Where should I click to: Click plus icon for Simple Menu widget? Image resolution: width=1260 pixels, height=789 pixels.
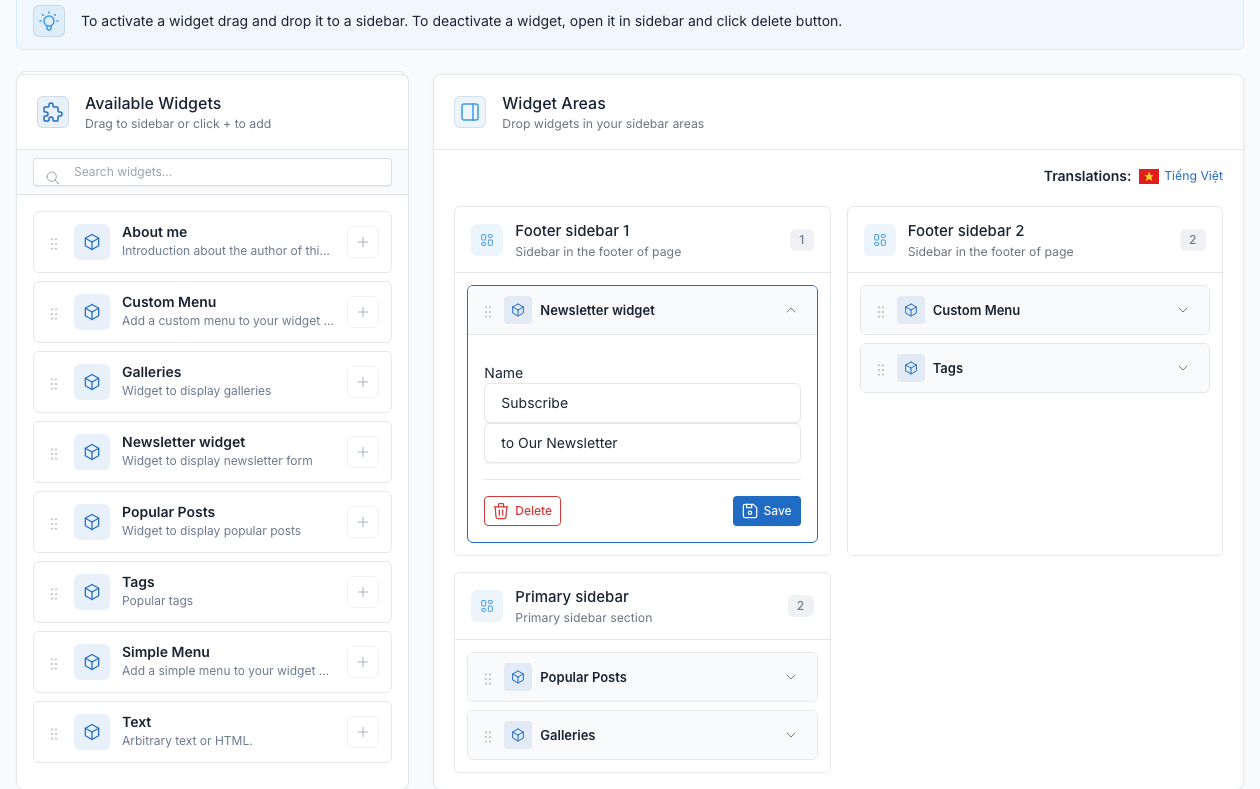(x=363, y=662)
